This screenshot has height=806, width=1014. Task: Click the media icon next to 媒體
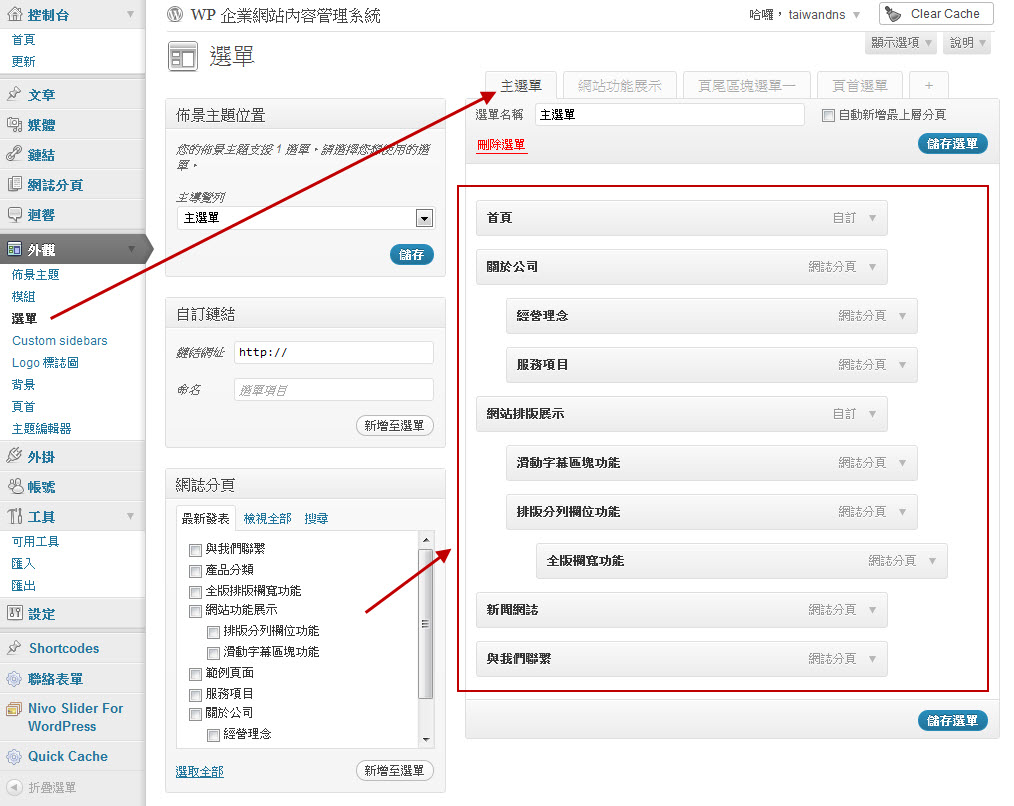pos(14,124)
